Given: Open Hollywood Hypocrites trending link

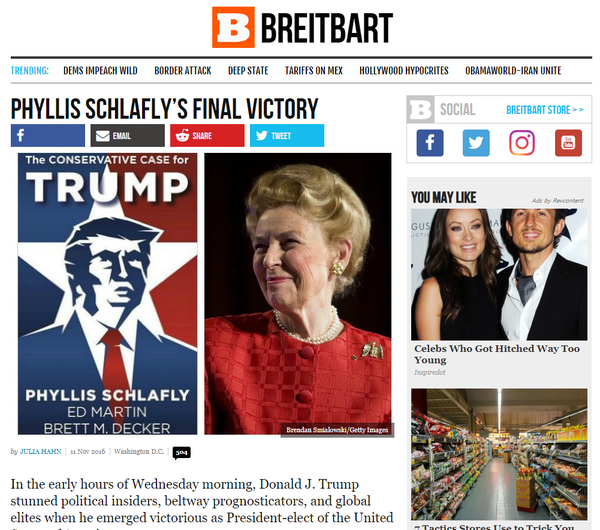Looking at the screenshot, I should coord(404,71).
